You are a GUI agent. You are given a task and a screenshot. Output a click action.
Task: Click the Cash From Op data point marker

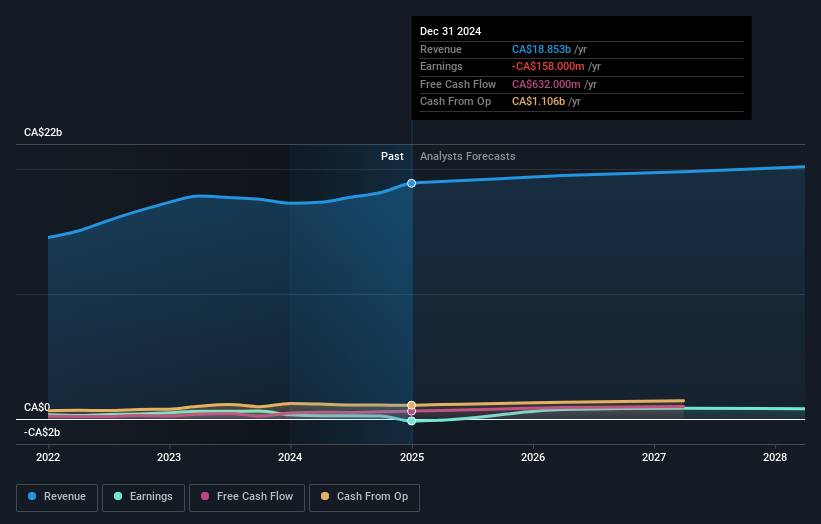pos(412,405)
